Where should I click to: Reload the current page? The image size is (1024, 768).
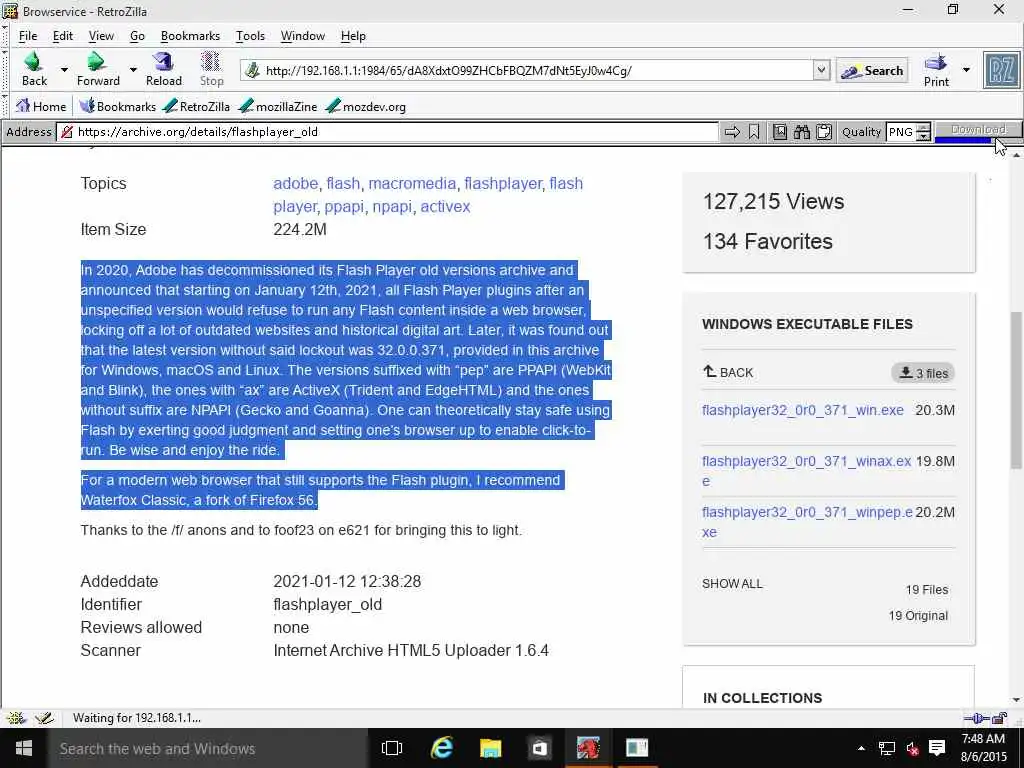click(163, 69)
